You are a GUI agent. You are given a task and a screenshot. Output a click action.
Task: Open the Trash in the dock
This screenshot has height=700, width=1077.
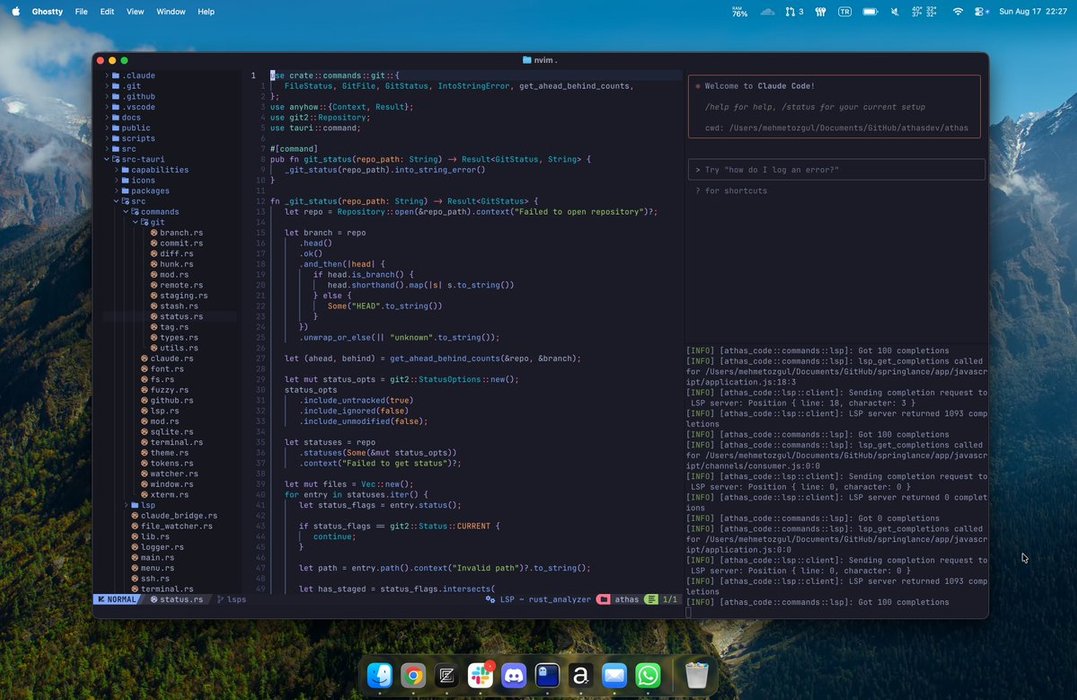tap(696, 676)
